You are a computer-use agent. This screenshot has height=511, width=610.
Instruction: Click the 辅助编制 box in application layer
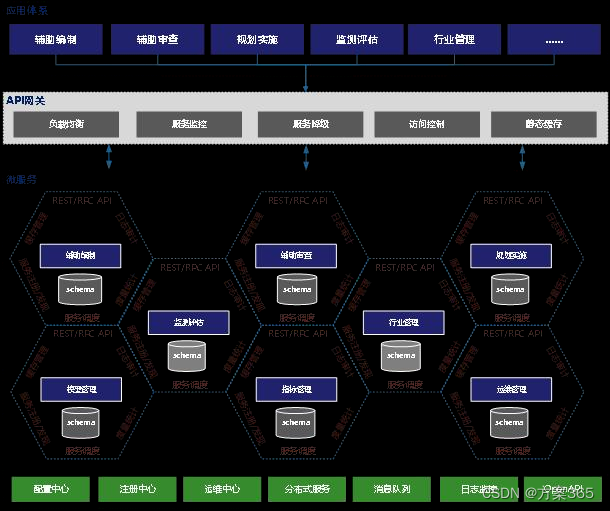click(x=56, y=39)
